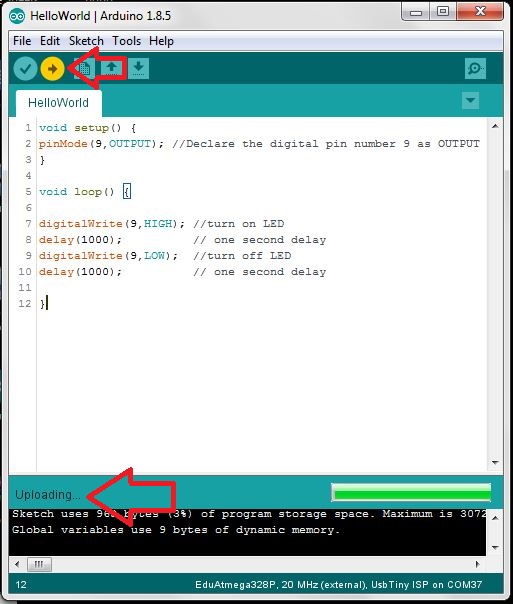
Task: Click 'void loop()' on line 5
Action: pos(77,192)
